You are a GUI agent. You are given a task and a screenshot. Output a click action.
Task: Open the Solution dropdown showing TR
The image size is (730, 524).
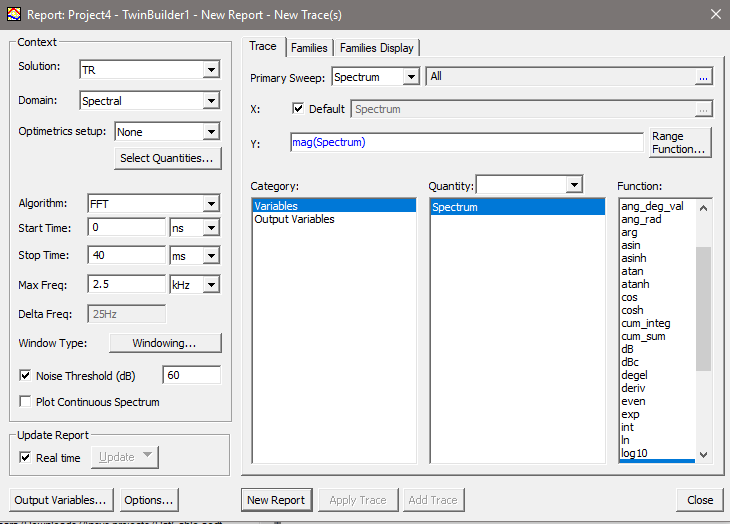[210, 70]
